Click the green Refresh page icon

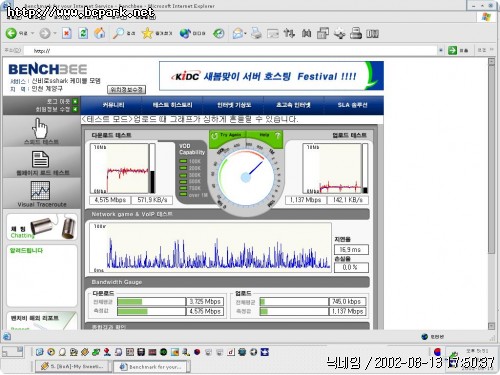pyautogui.click(x=83, y=33)
